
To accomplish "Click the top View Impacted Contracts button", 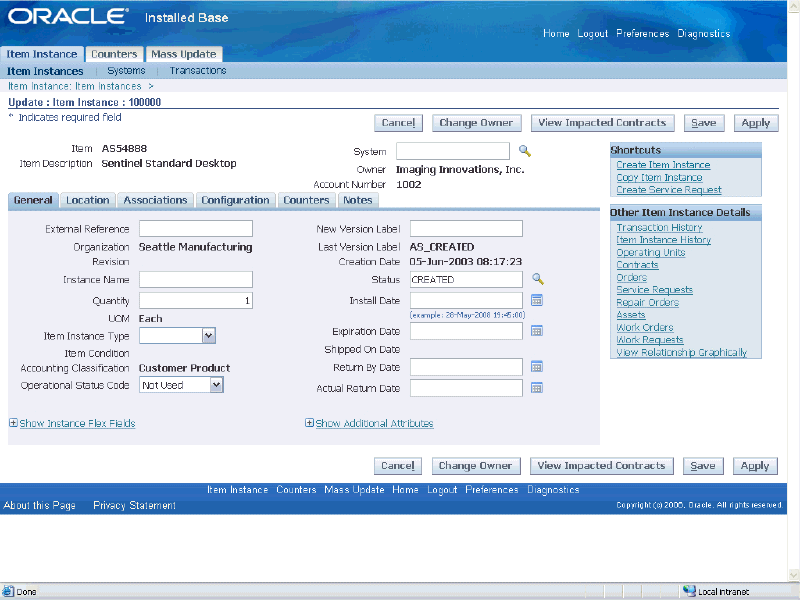I will (603, 123).
